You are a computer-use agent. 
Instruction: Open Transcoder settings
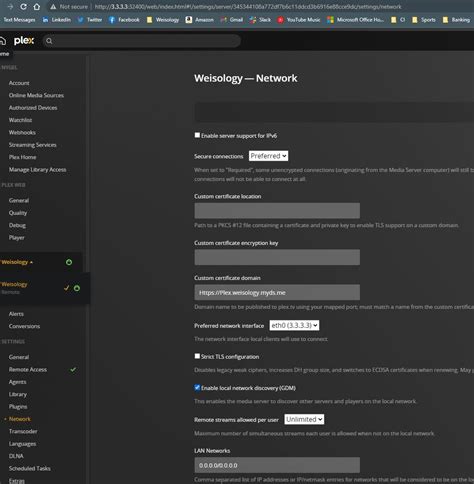click(x=23, y=431)
